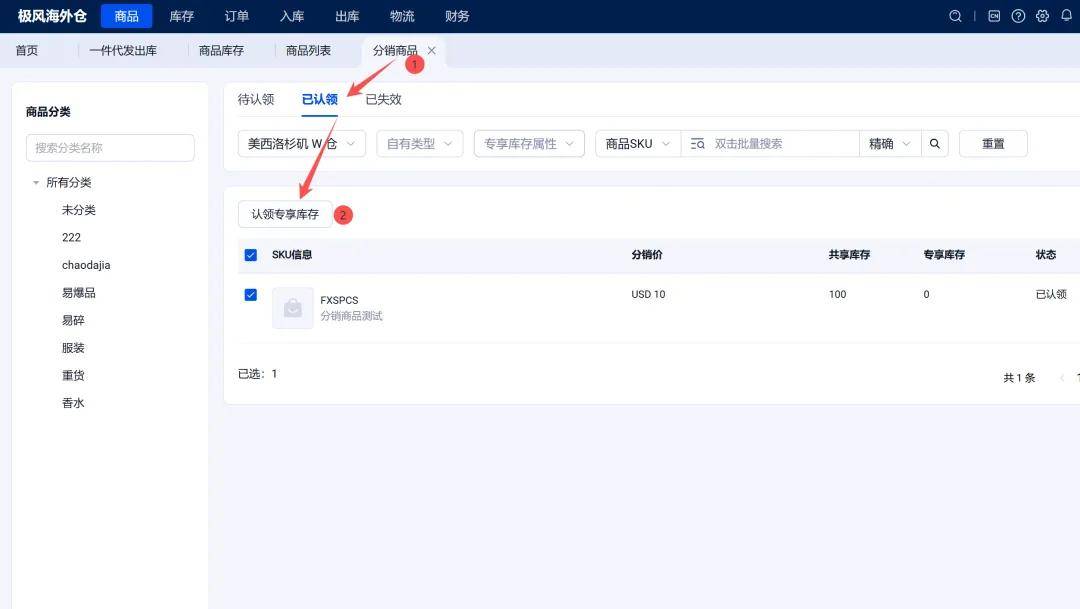Go to previous page with pagination arrow
This screenshot has height=609, width=1080.
click(1062, 378)
